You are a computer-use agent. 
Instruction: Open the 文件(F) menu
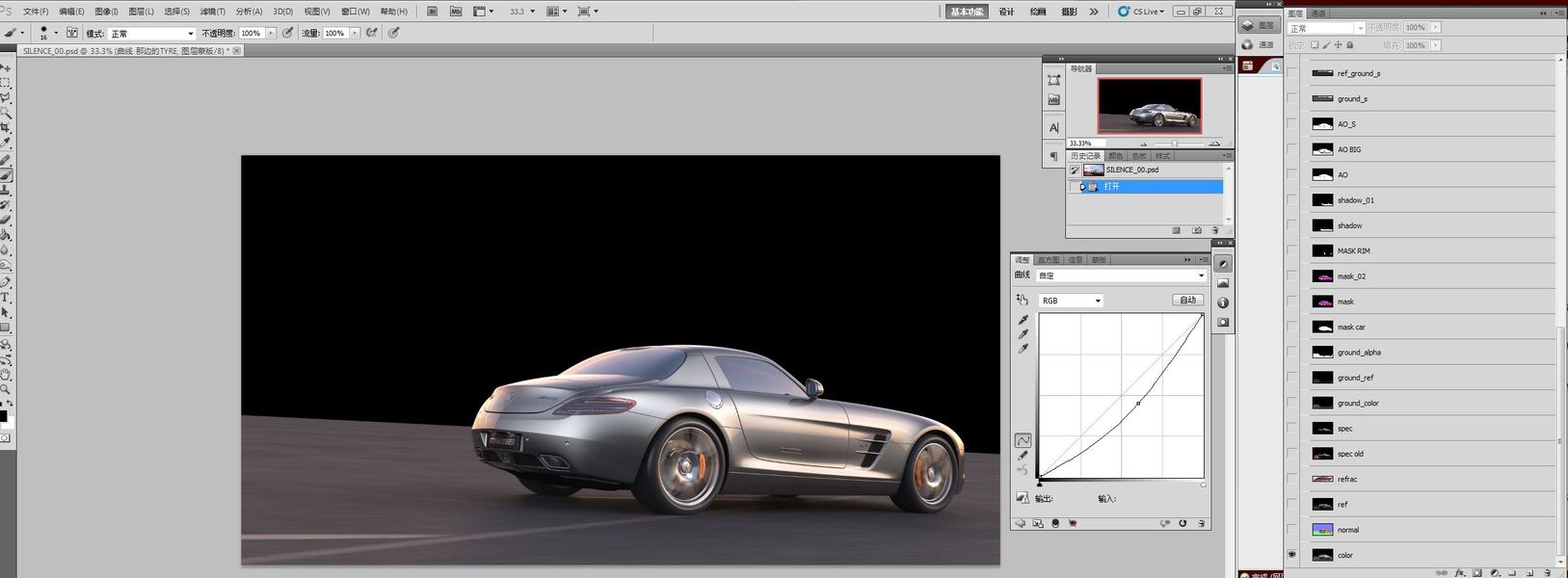[x=35, y=12]
